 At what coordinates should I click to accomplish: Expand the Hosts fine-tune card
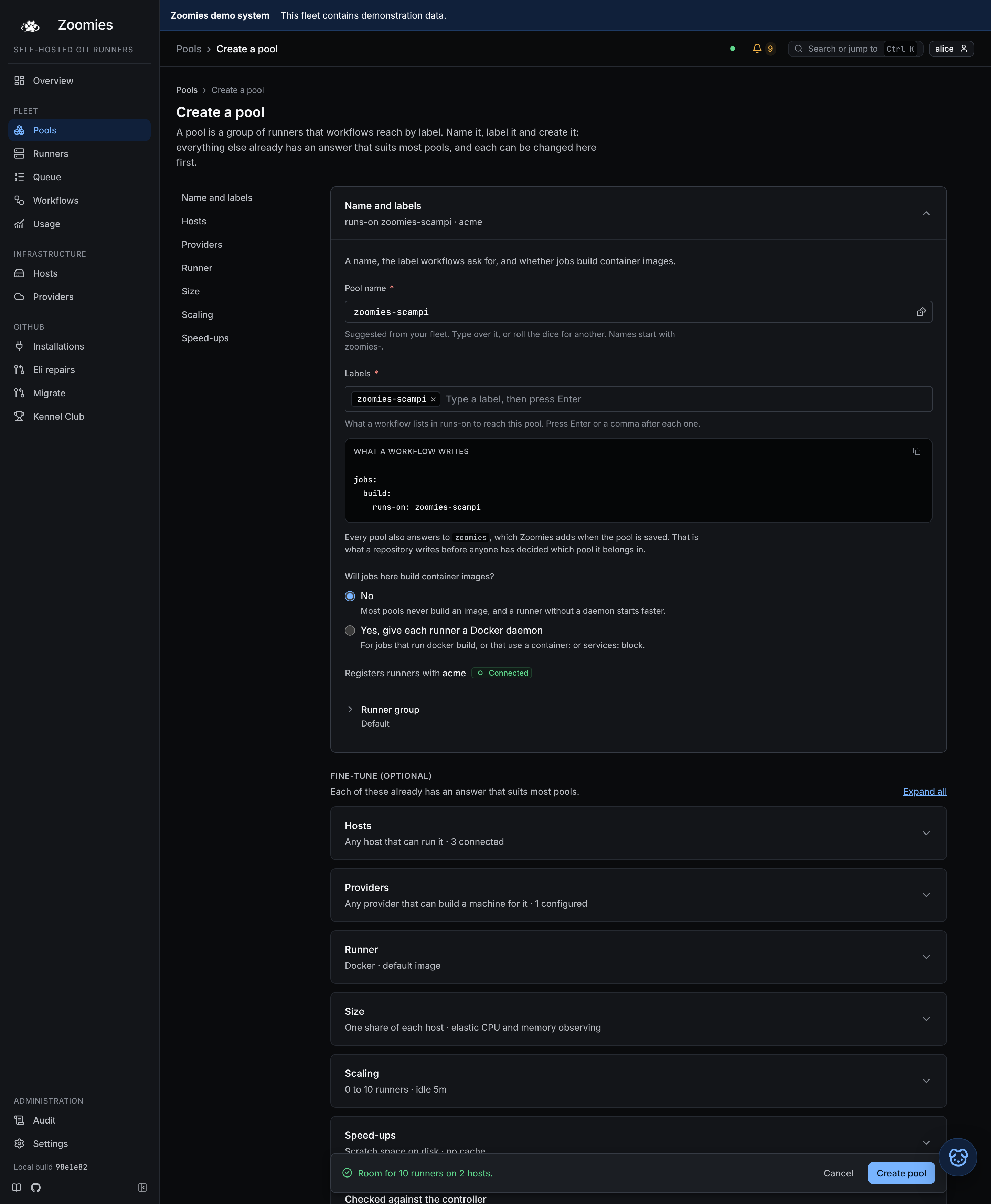(638, 833)
